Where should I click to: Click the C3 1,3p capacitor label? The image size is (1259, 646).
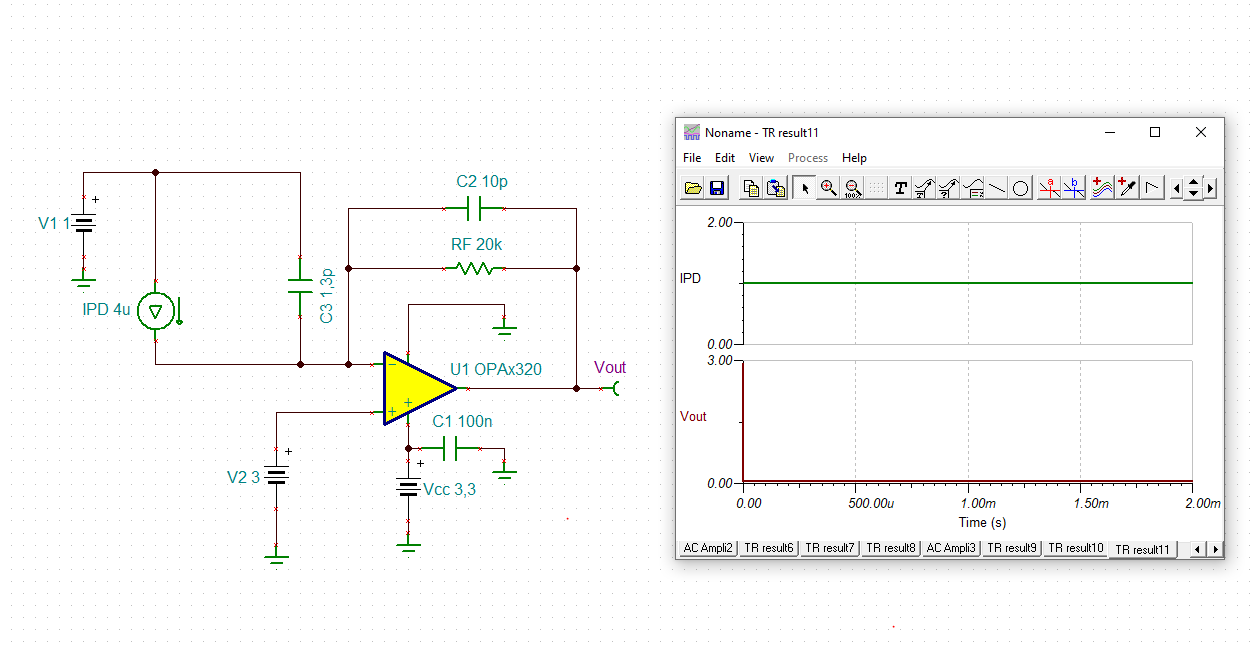click(x=326, y=296)
